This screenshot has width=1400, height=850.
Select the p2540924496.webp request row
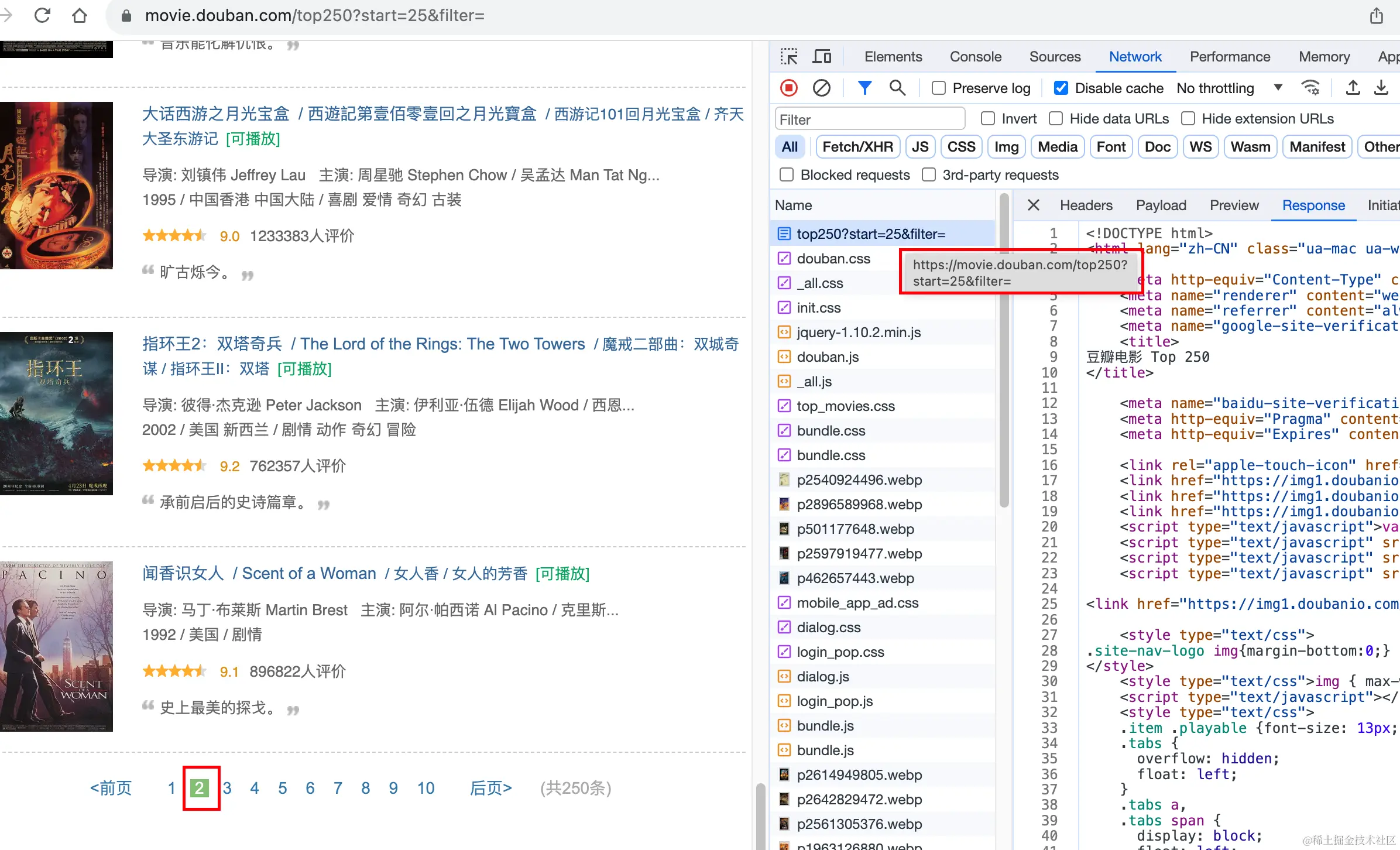[883, 480]
